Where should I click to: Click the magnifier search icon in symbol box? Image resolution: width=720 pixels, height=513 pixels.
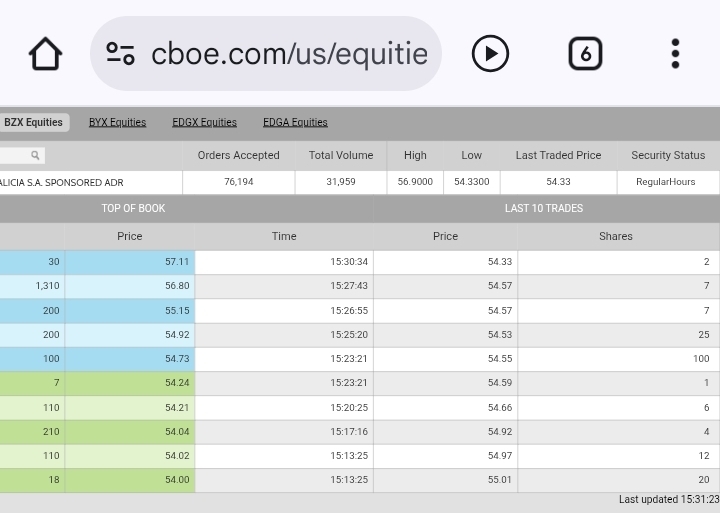point(35,156)
